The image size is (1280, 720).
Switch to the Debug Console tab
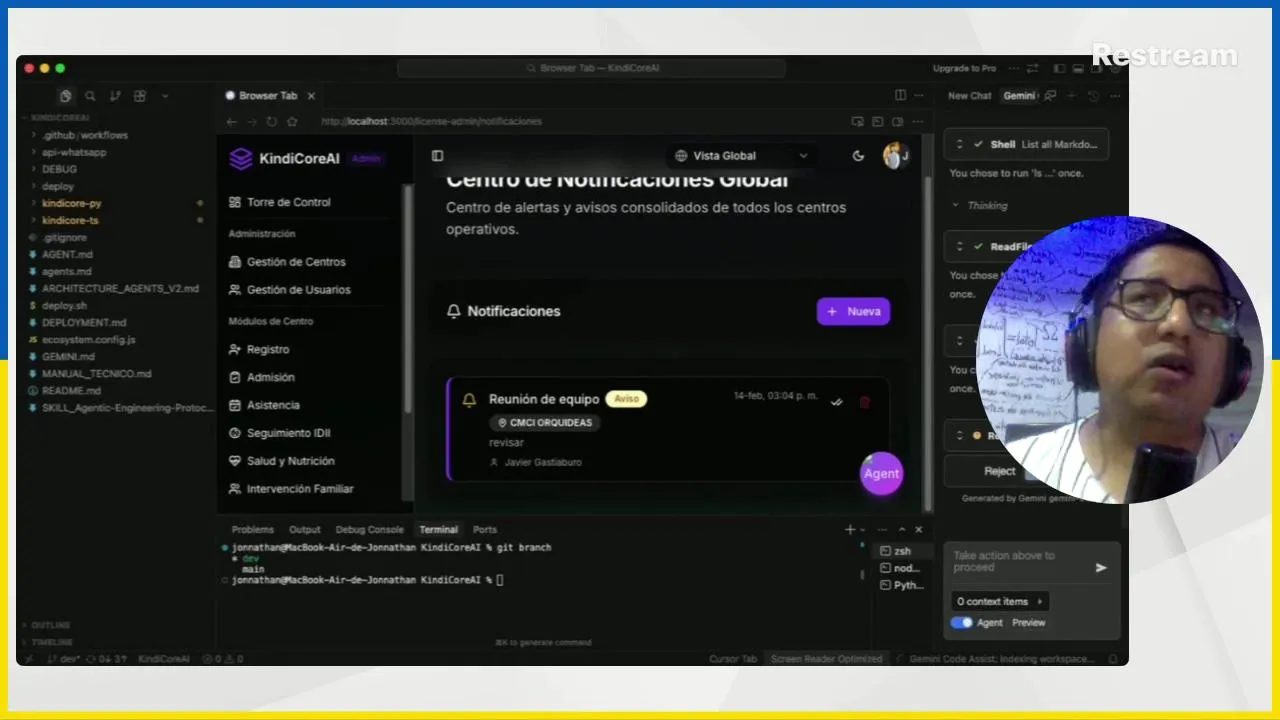(370, 530)
